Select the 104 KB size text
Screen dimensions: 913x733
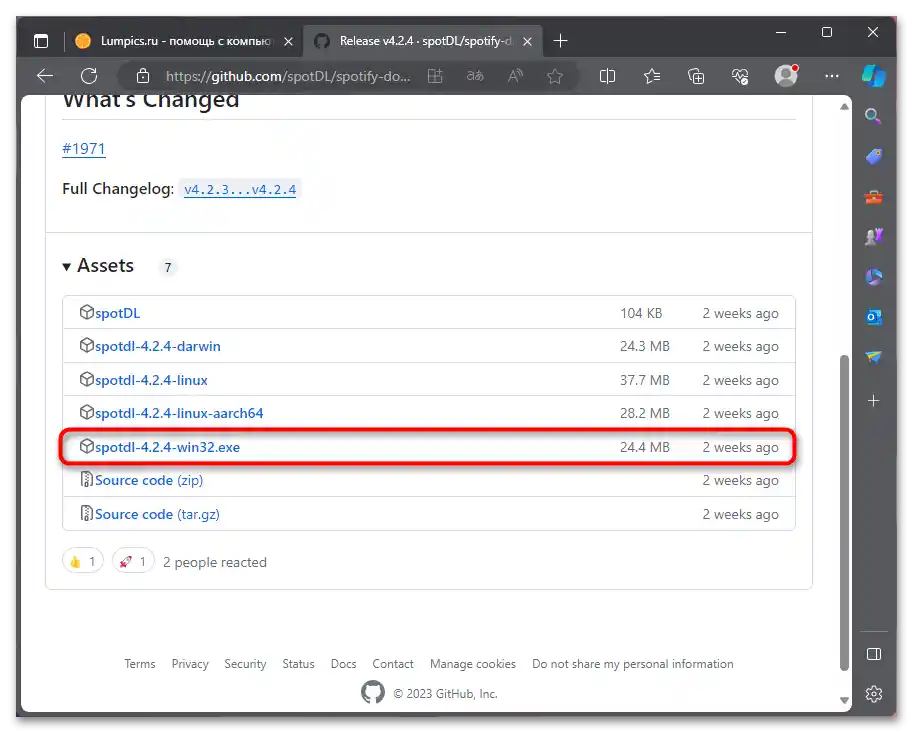point(641,313)
